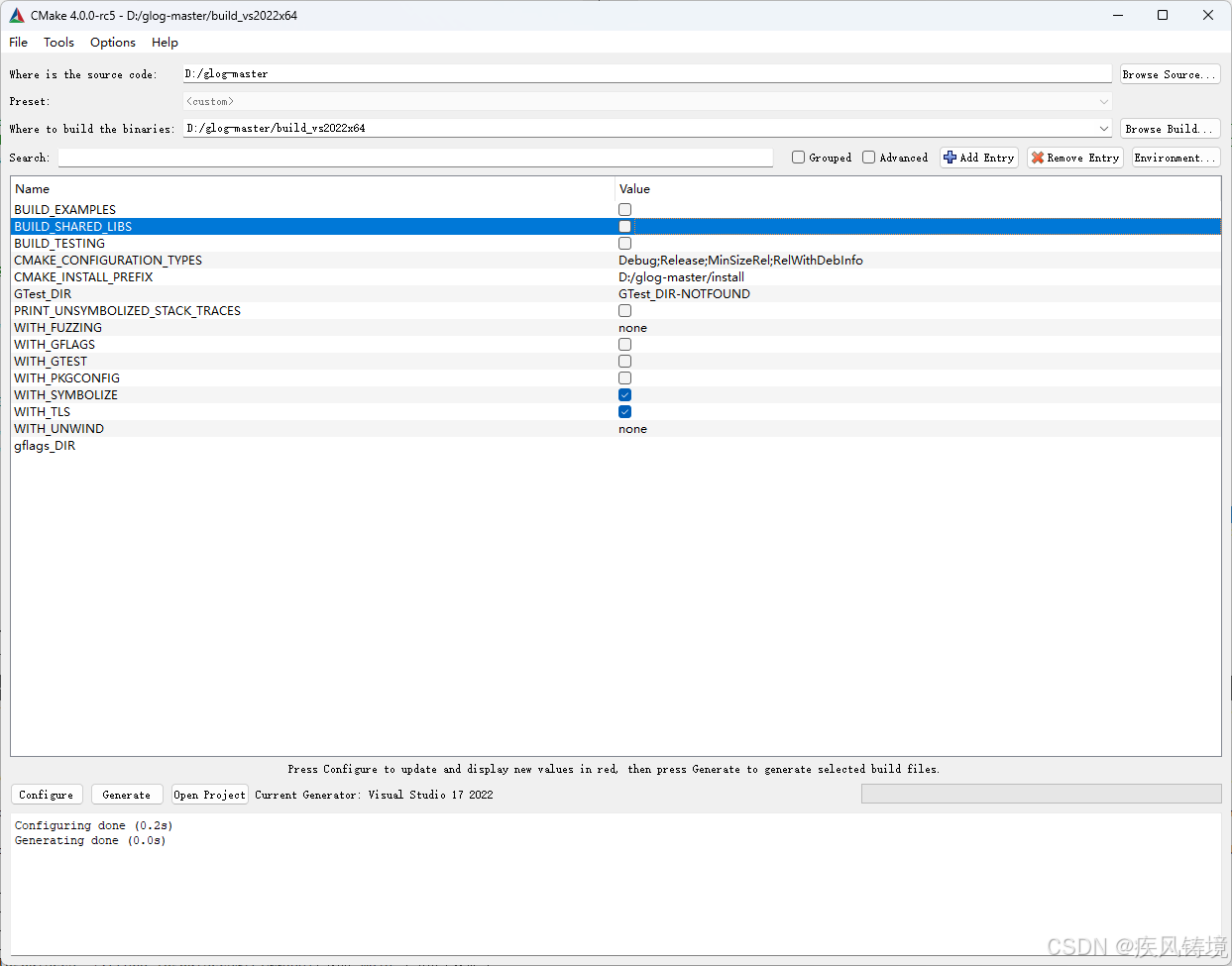The image size is (1232, 966).
Task: Toggle the BUILD_SHARED_LIBS checkbox
Action: point(624,226)
